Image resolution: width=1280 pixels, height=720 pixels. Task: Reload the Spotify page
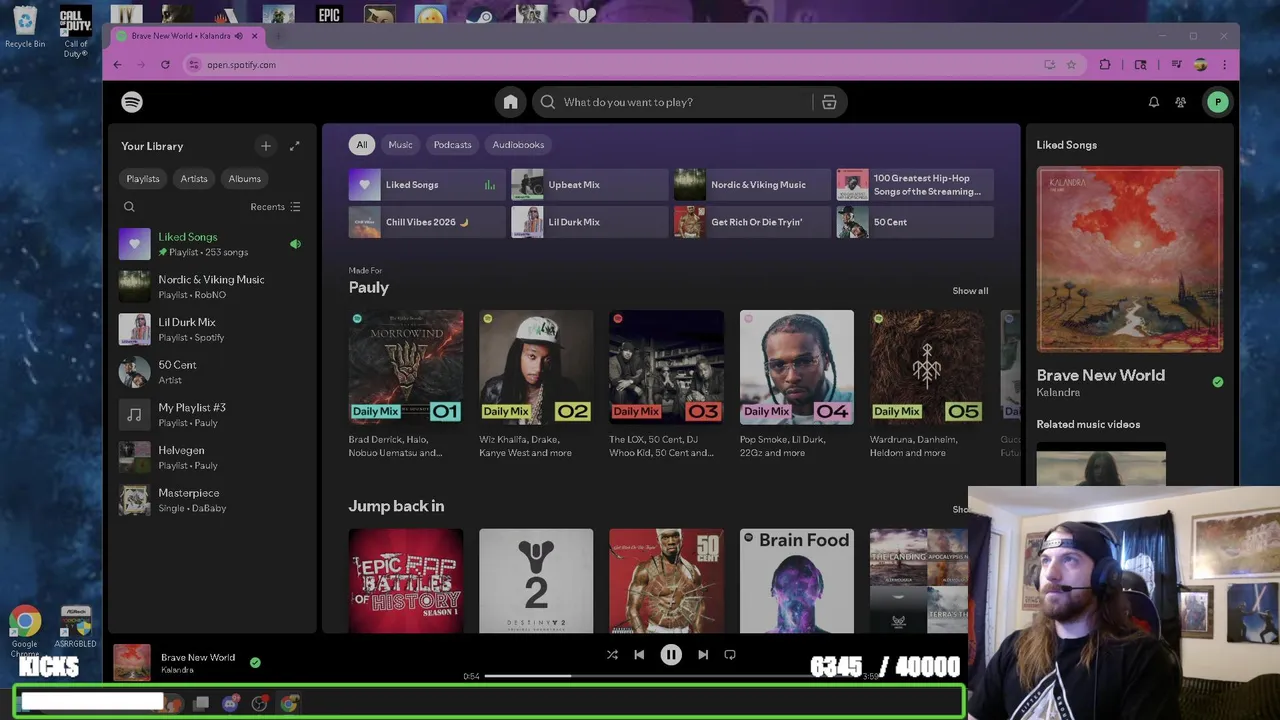[x=165, y=65]
